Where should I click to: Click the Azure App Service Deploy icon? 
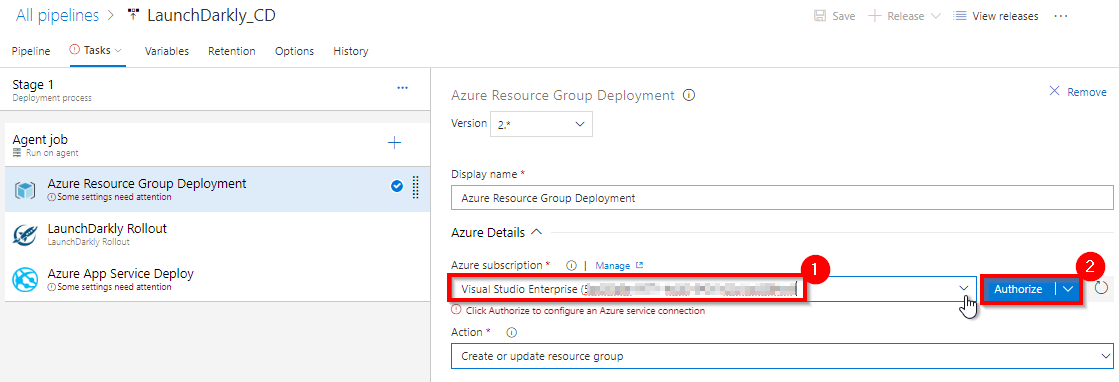click(x=25, y=280)
